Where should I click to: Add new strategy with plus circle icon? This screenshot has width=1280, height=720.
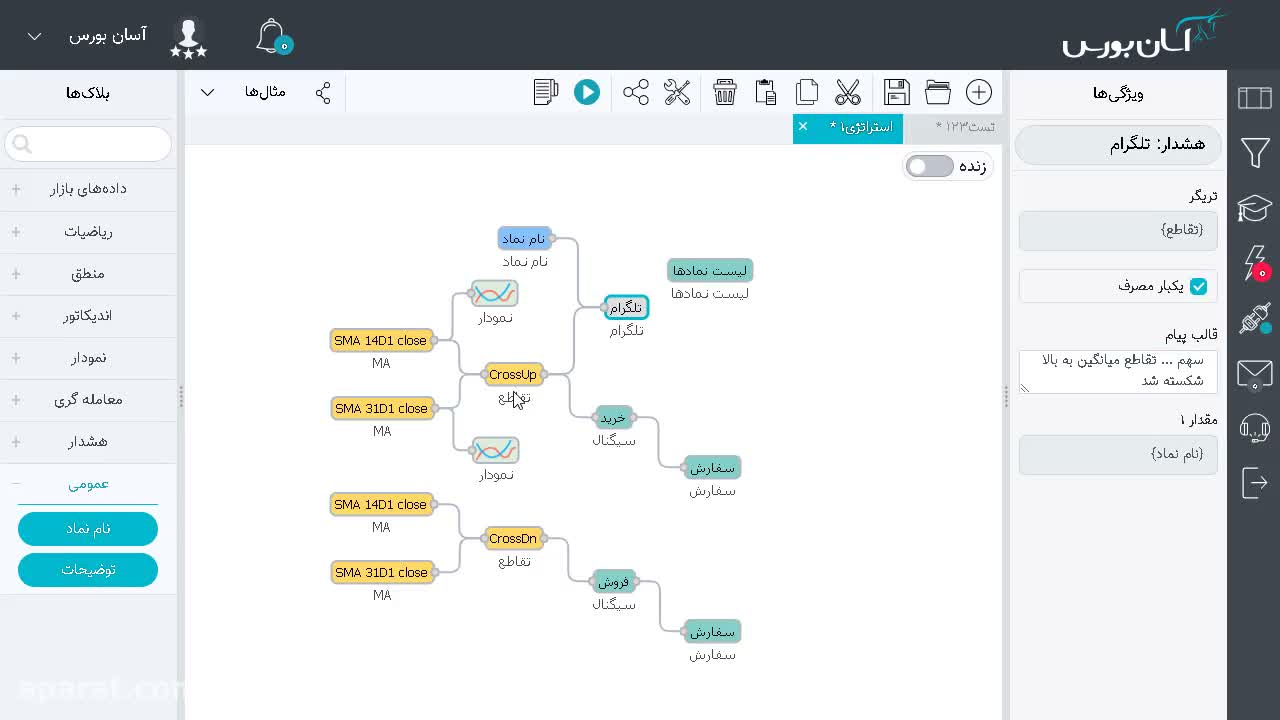979,92
